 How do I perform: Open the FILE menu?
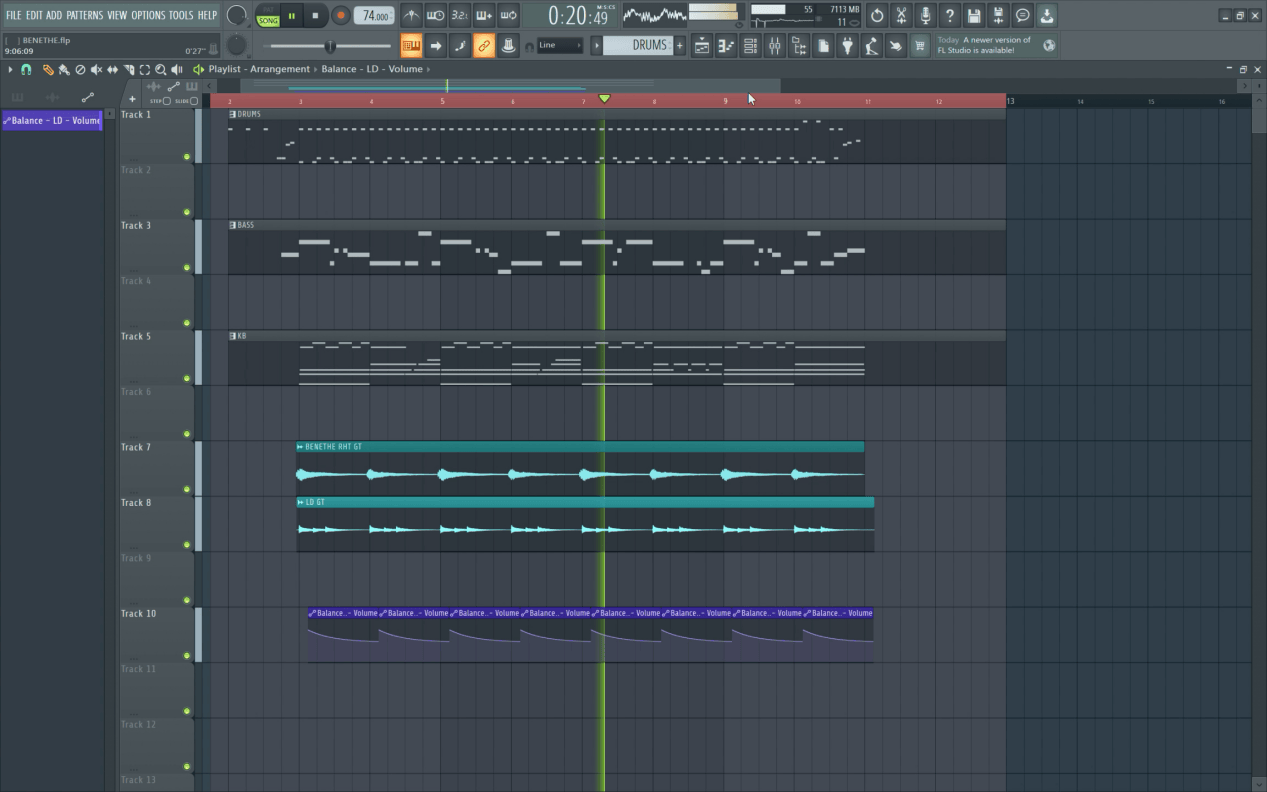tap(13, 15)
